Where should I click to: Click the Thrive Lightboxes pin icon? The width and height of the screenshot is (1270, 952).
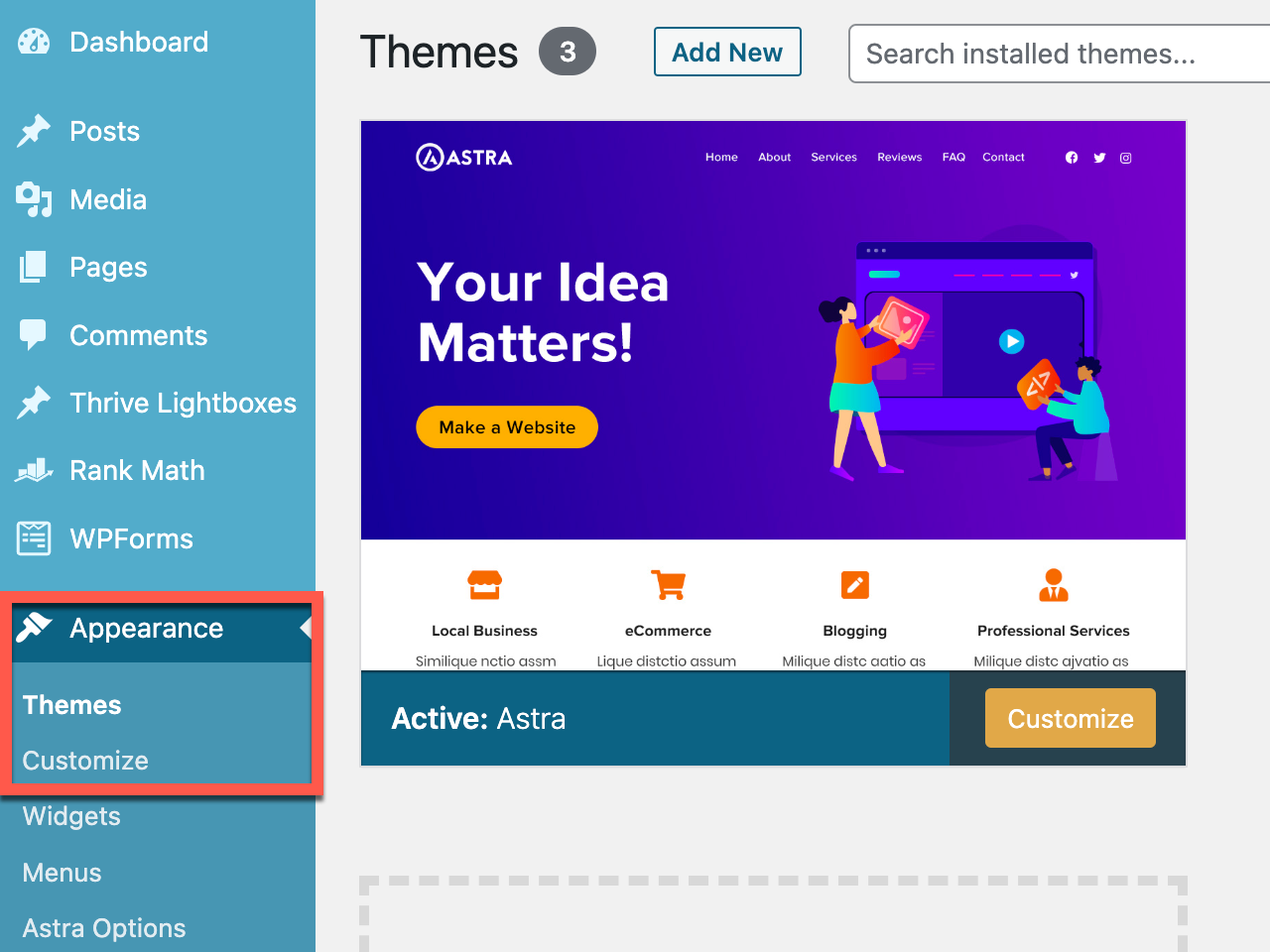pos(34,403)
